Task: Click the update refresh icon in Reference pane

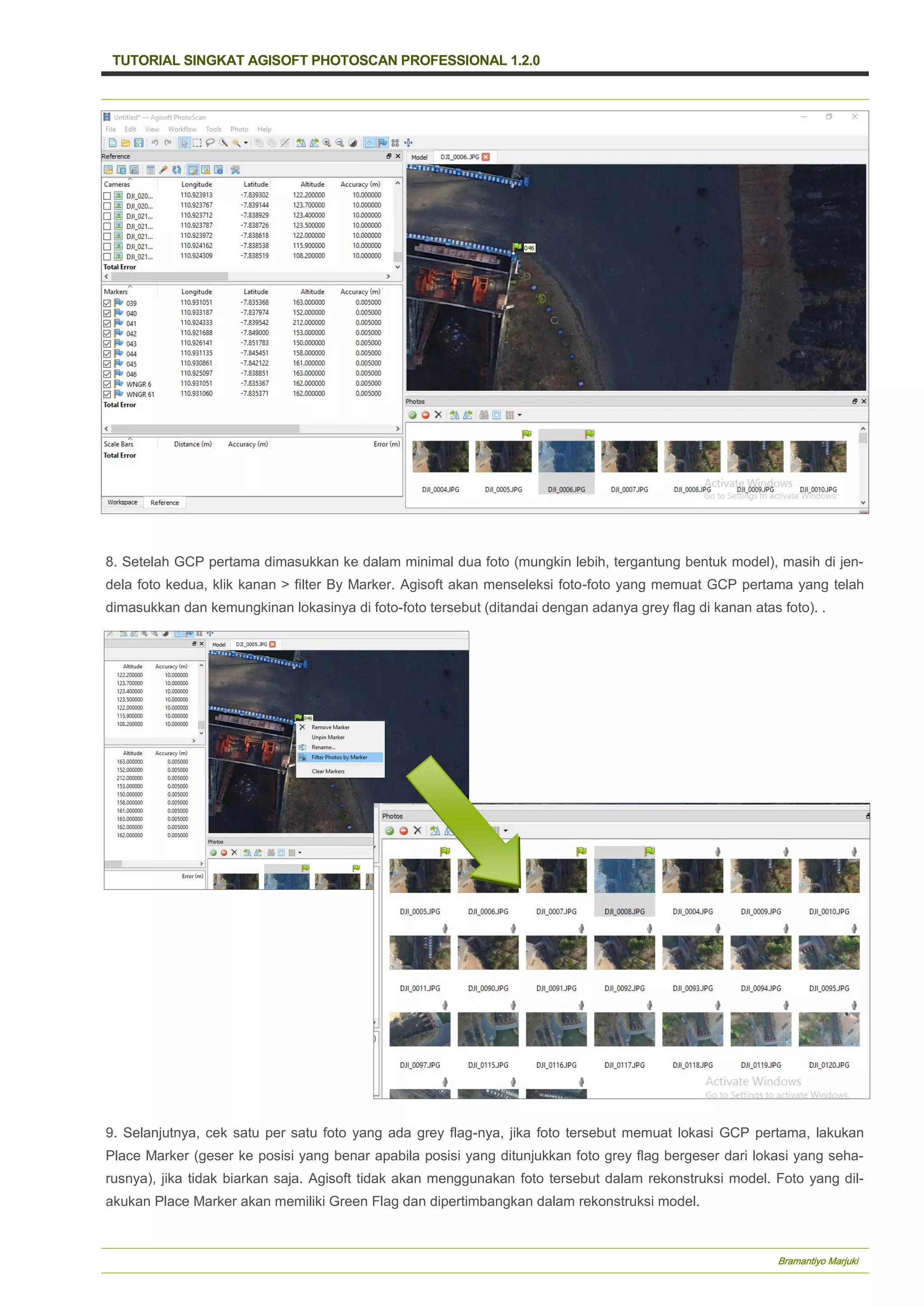Action: pyautogui.click(x=176, y=170)
